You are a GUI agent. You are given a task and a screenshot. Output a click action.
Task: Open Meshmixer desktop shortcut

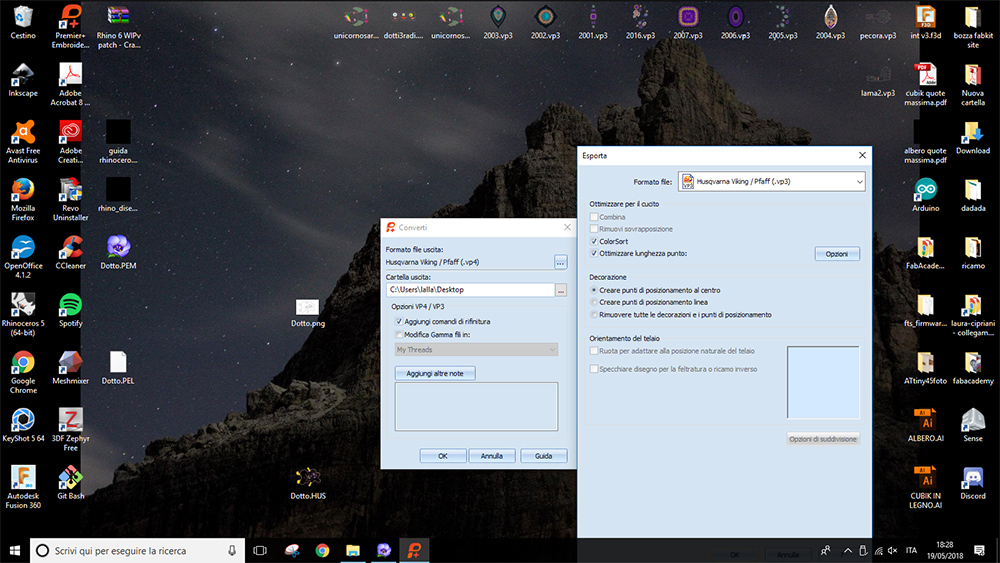[70, 362]
